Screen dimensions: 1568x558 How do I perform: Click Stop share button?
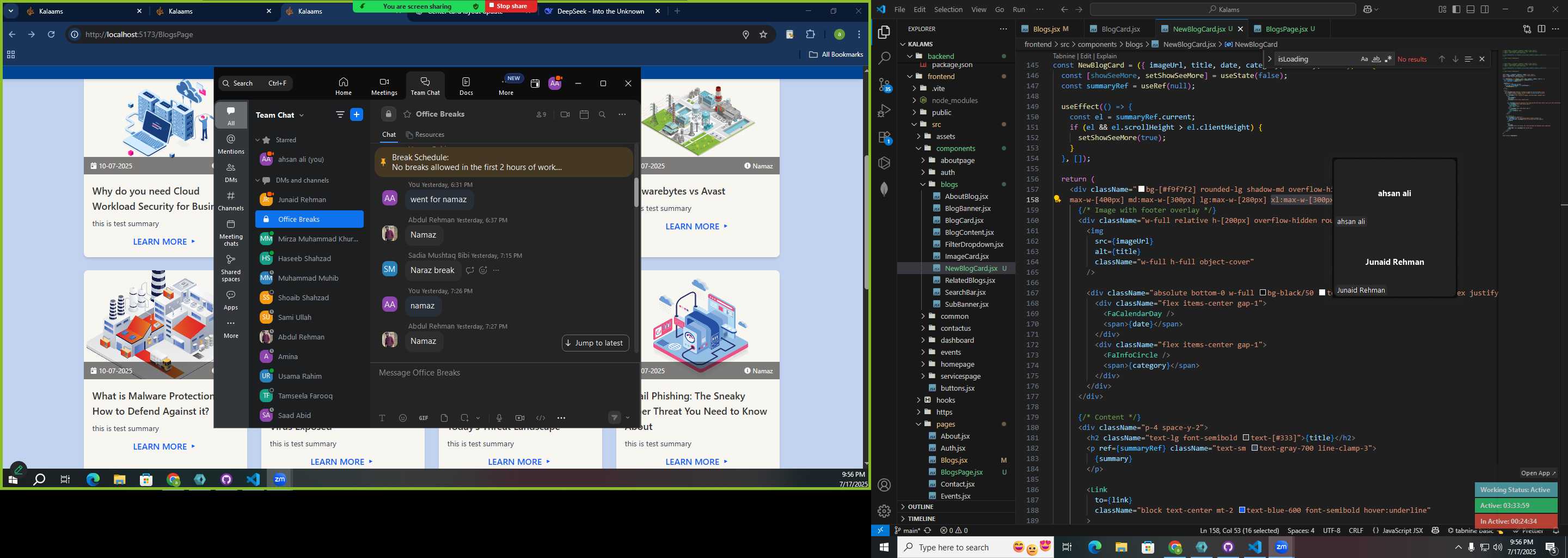tap(511, 6)
